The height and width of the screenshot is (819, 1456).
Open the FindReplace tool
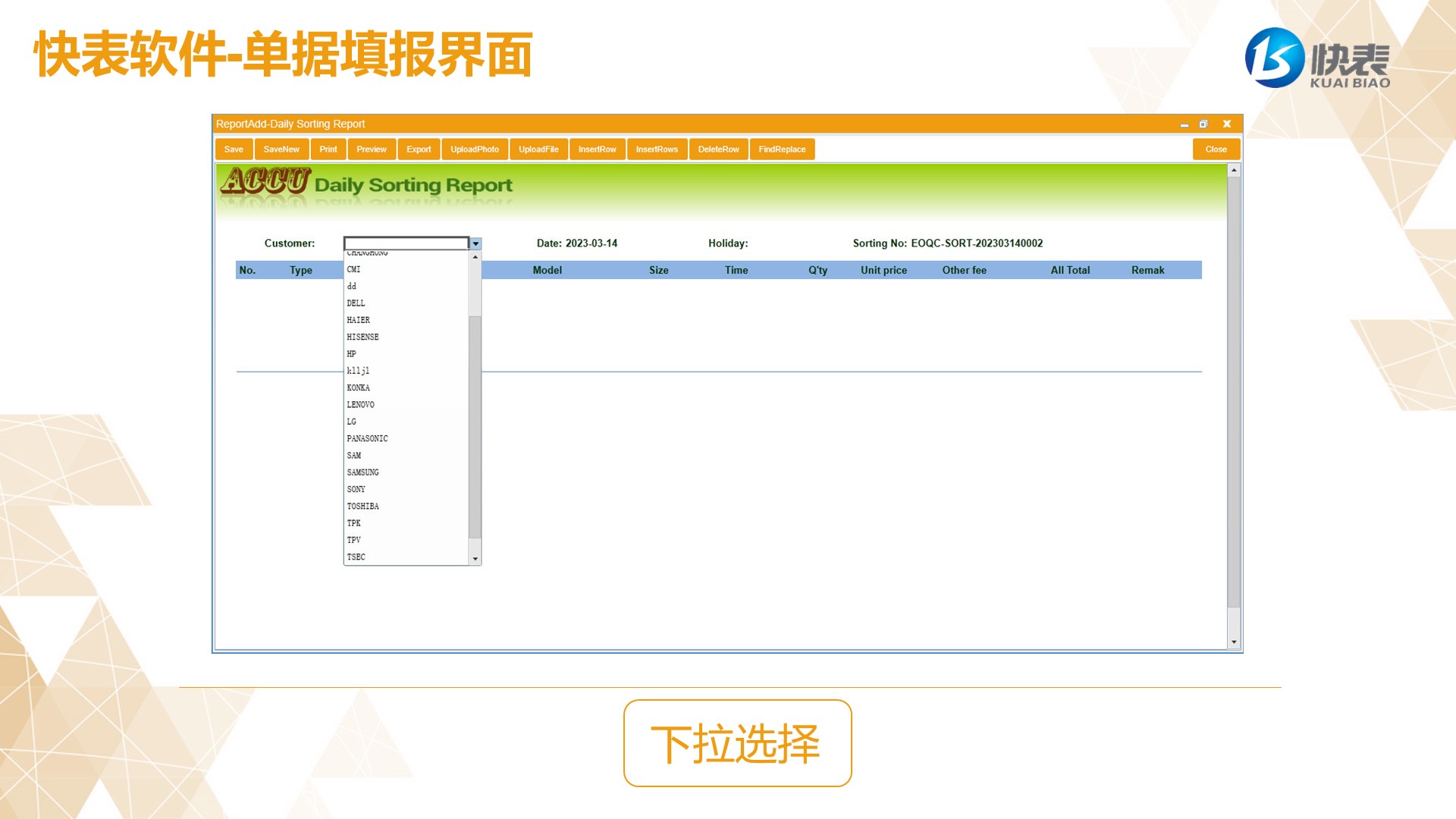point(783,149)
